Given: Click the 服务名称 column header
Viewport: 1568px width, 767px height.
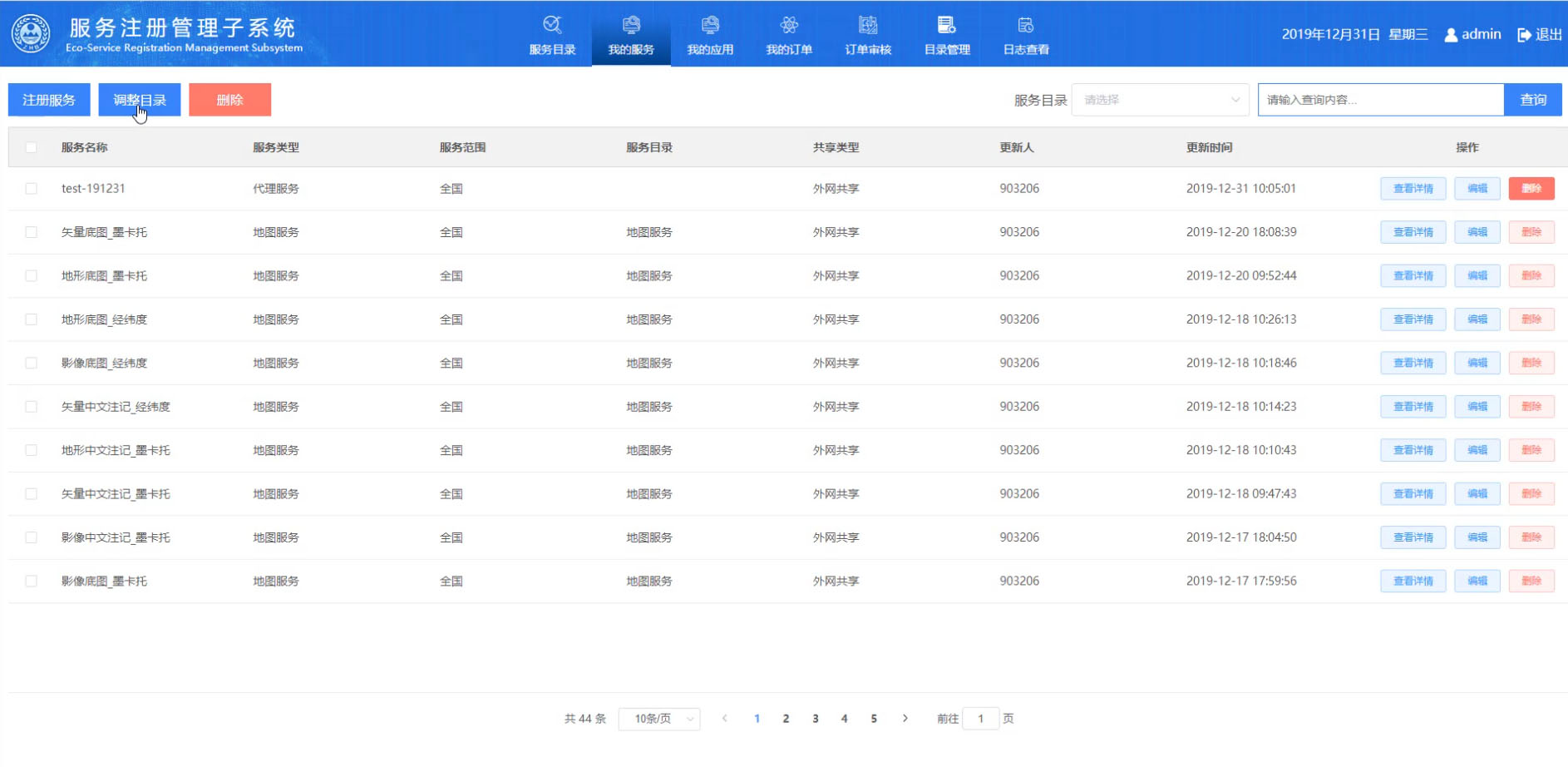Looking at the screenshot, I should [x=84, y=147].
